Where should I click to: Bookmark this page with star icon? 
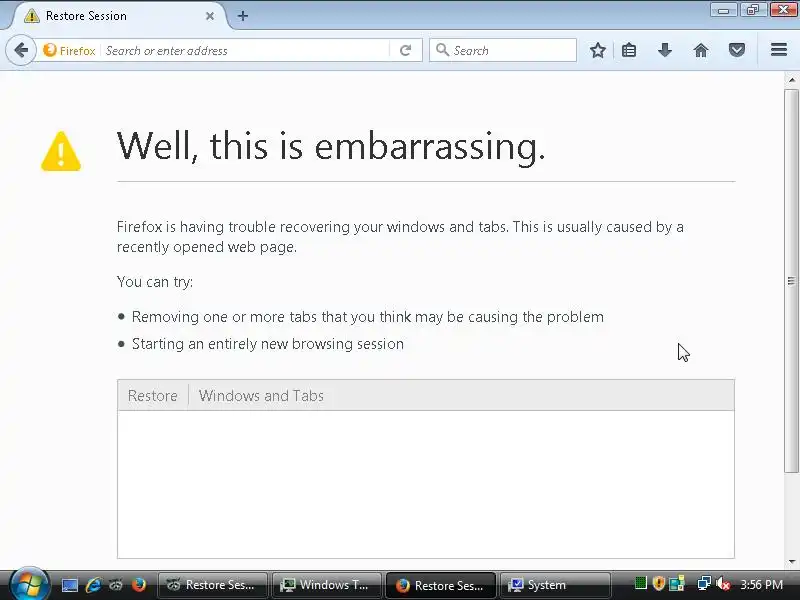[x=597, y=50]
